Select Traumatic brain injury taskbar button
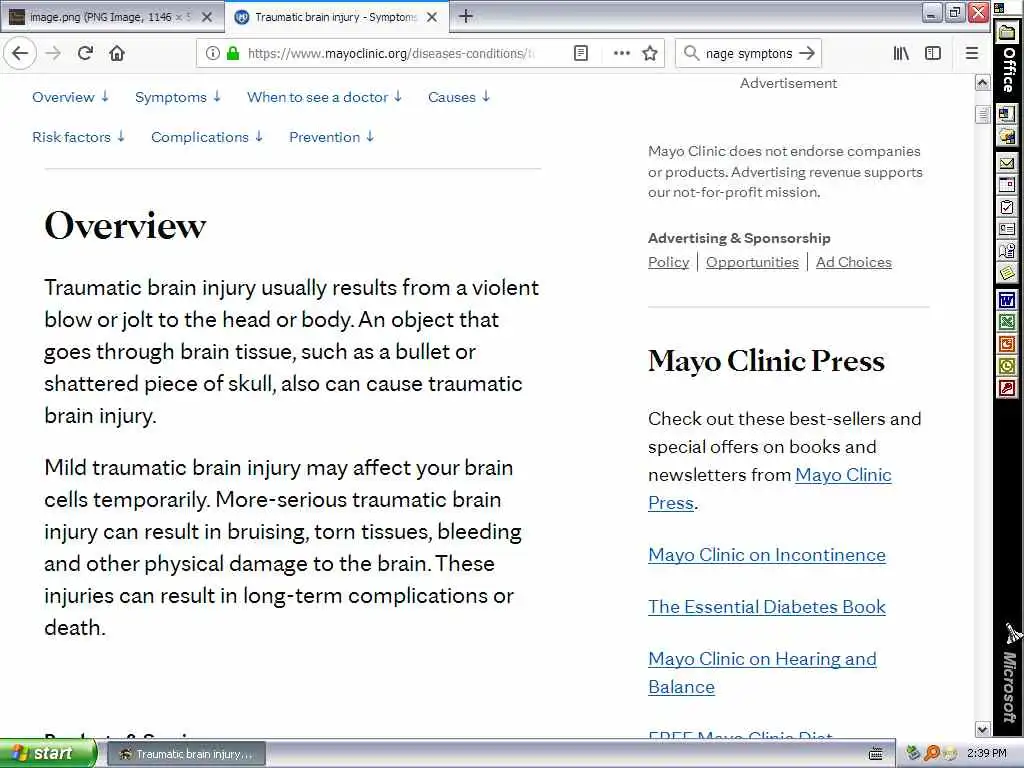Screen dimensions: 1024x768 (x=185, y=754)
